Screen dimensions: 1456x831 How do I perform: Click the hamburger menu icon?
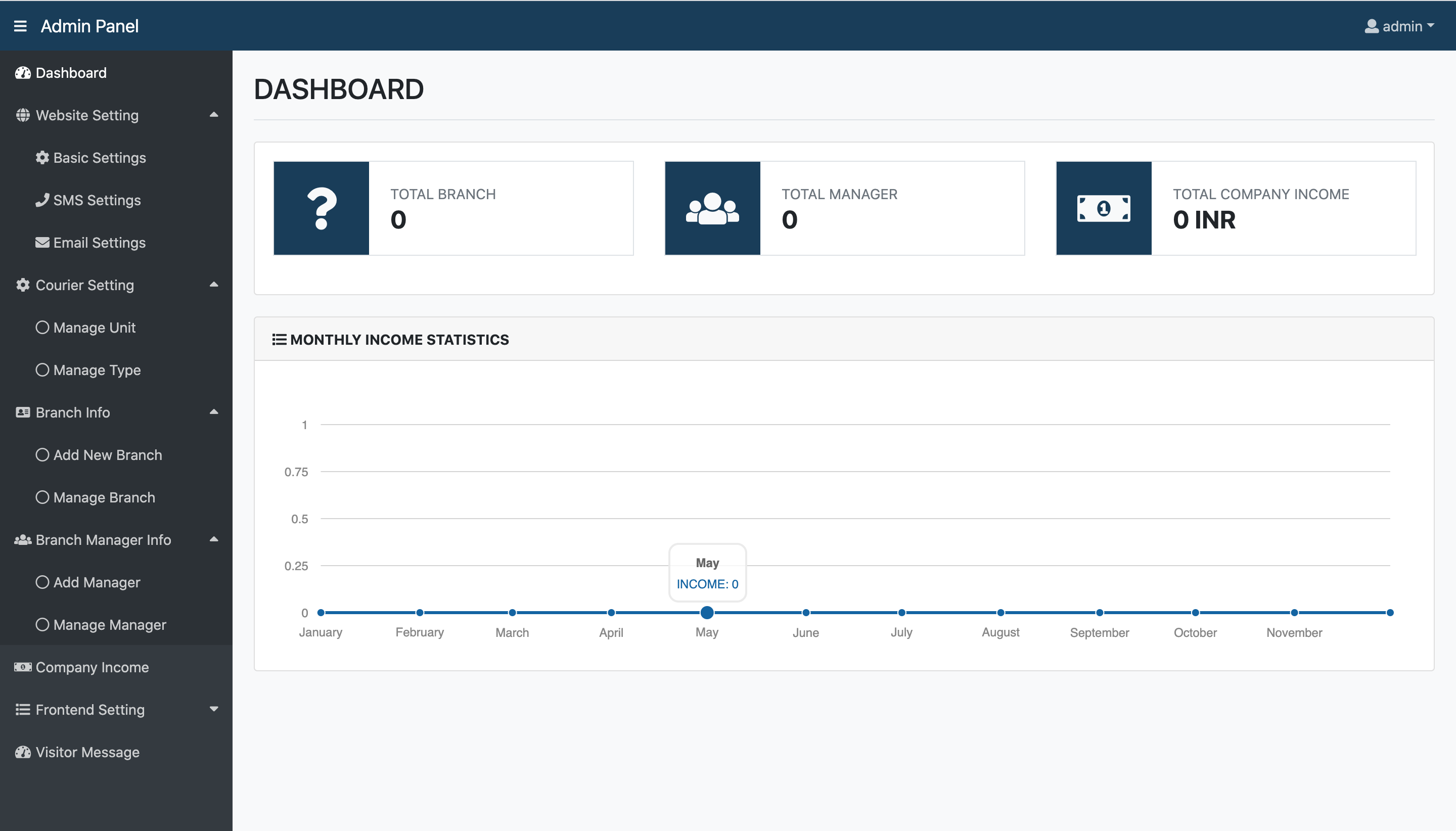[21, 26]
